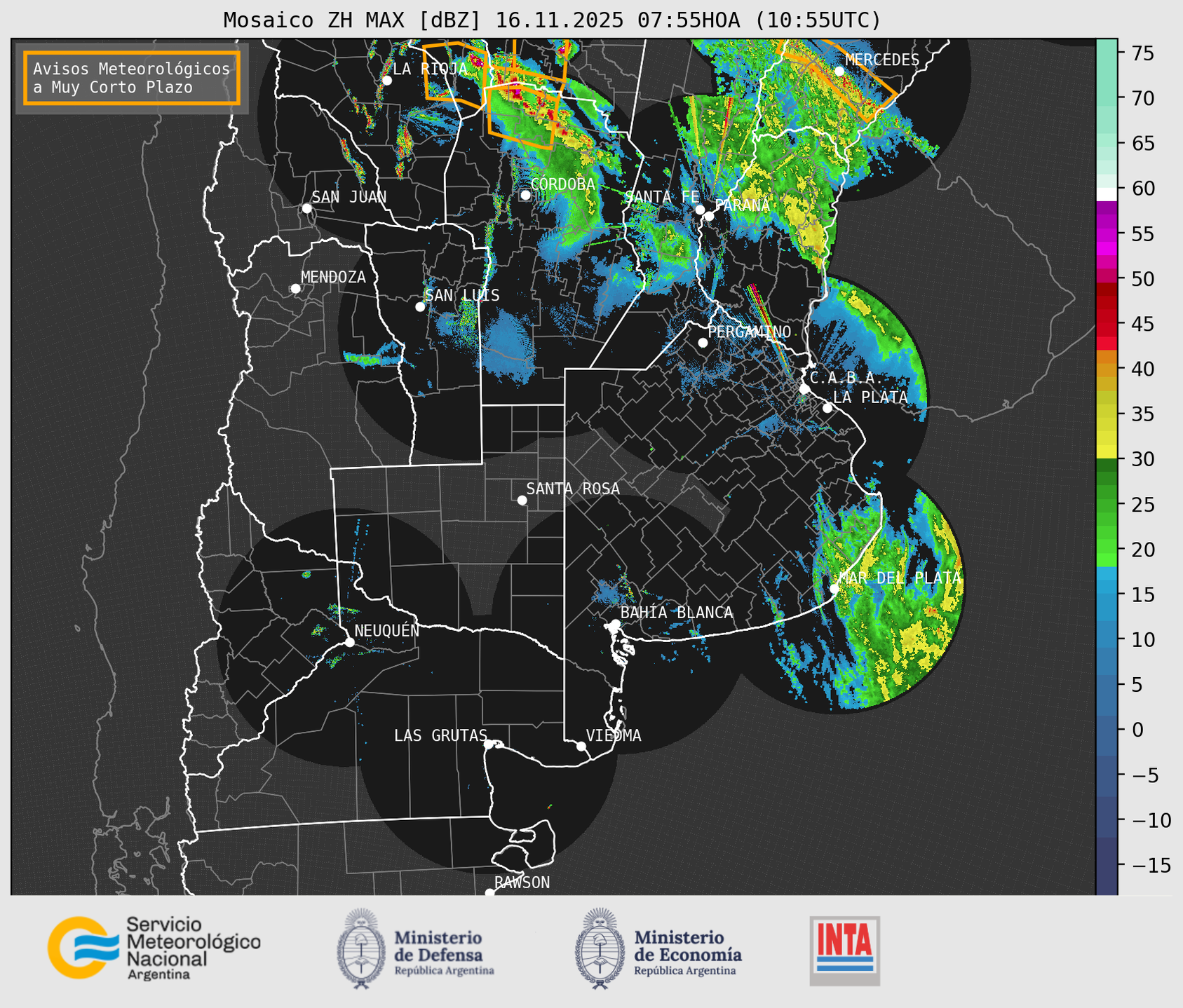The height and width of the screenshot is (1008, 1183).
Task: Click the CORDOBA city marker dot
Action: [x=525, y=195]
